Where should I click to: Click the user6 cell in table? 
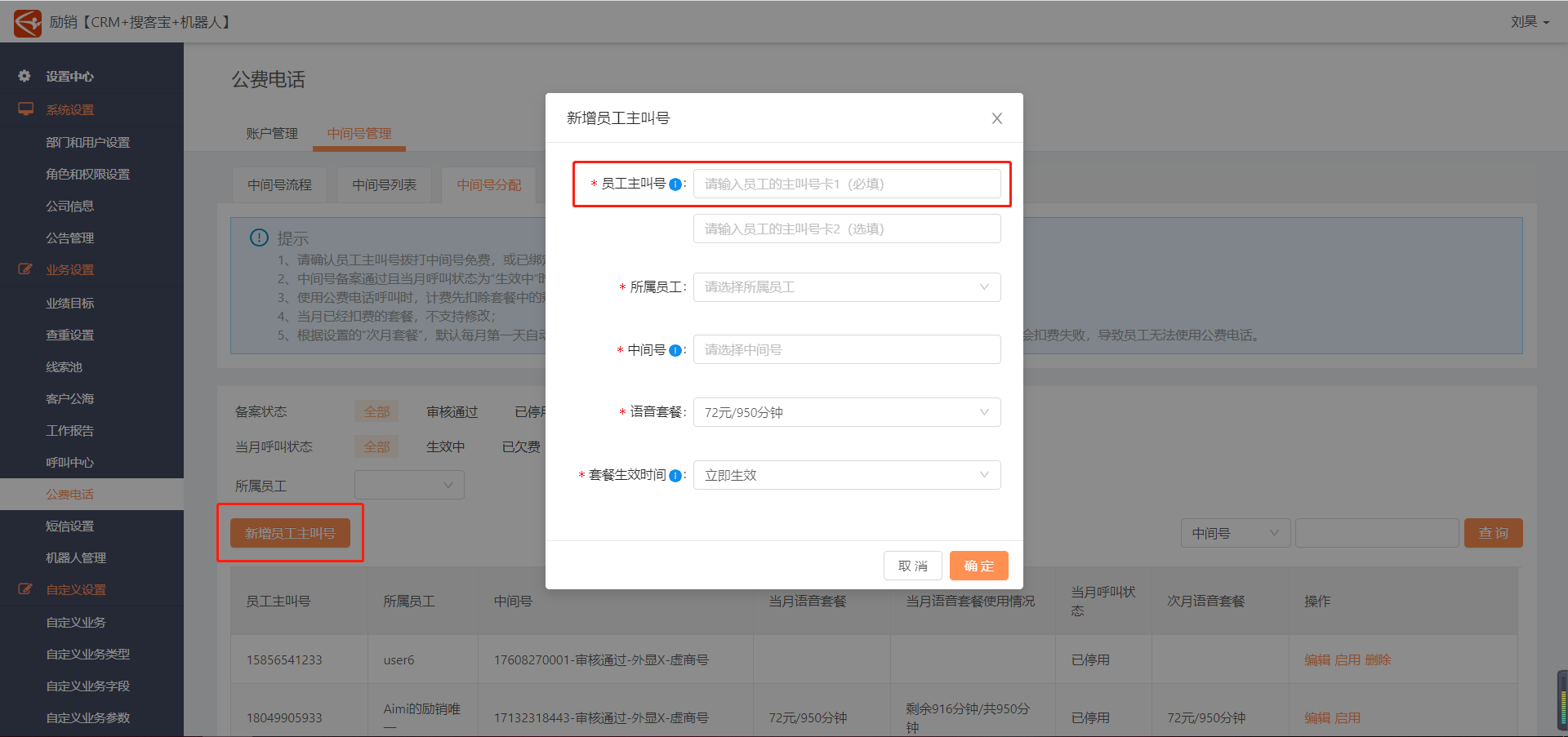[399, 659]
